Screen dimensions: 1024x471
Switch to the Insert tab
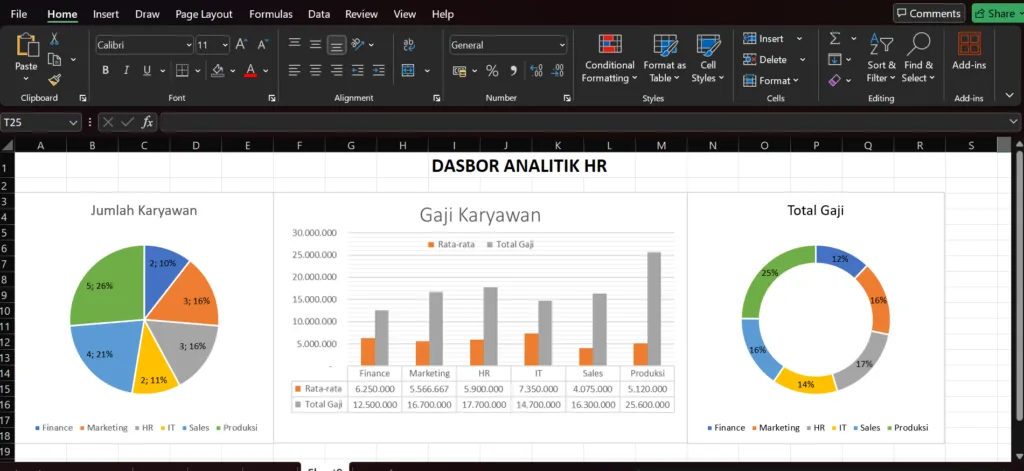(x=106, y=14)
